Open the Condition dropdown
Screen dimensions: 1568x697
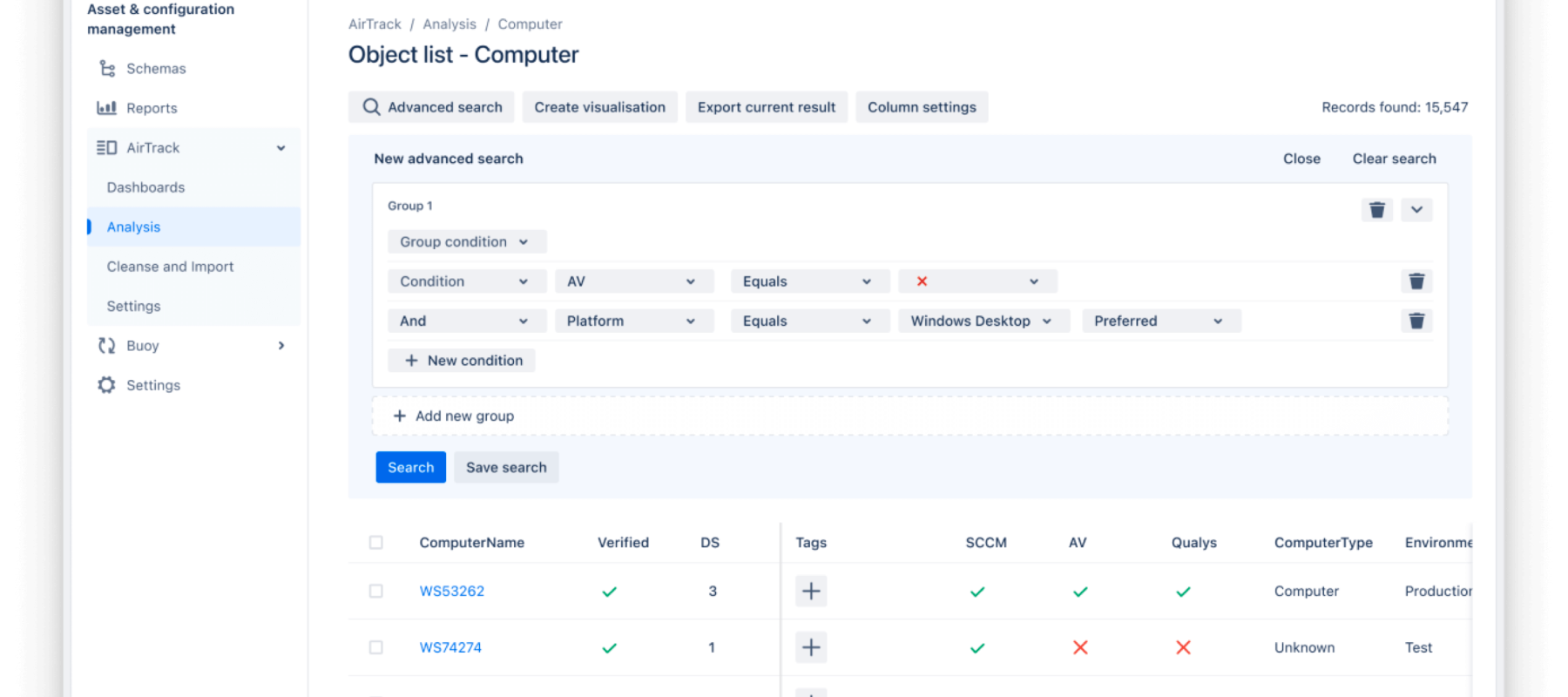[467, 281]
